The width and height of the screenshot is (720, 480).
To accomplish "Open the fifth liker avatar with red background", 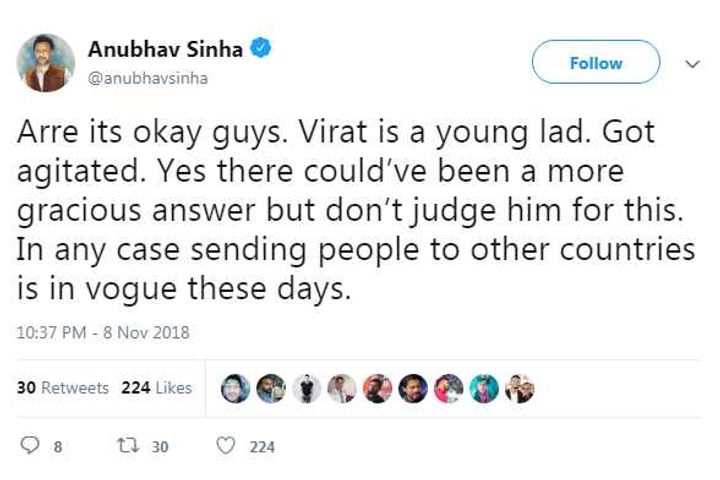I will pos(378,389).
